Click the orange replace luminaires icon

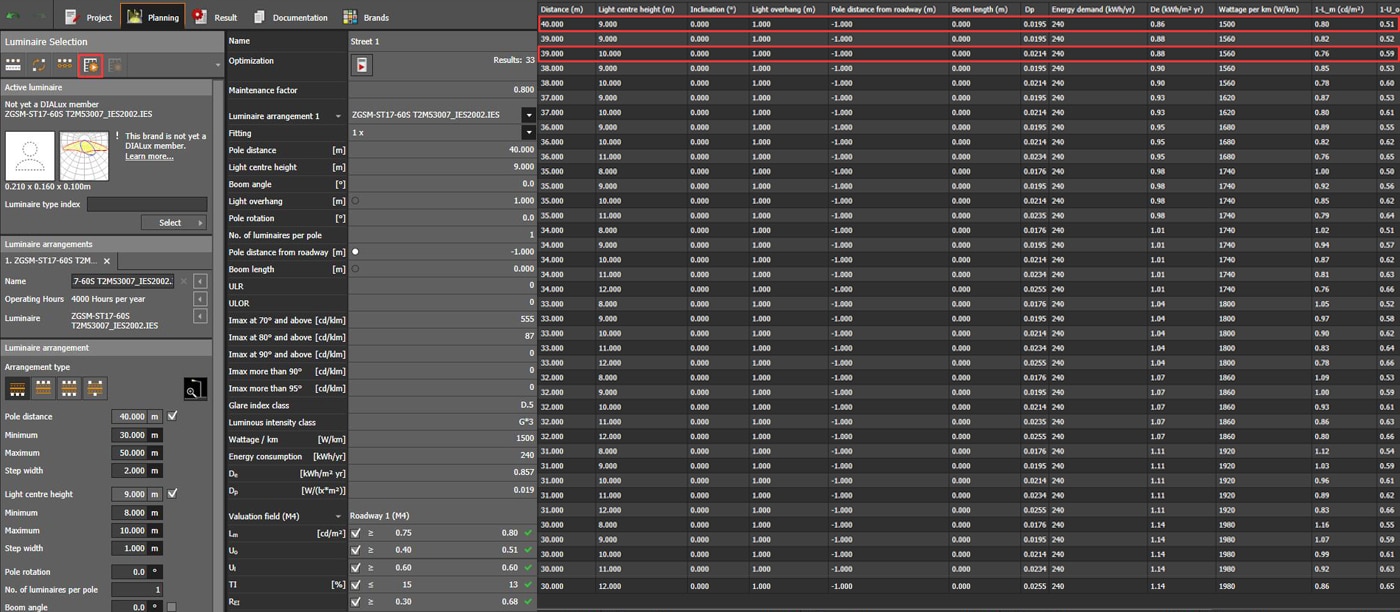coord(39,65)
